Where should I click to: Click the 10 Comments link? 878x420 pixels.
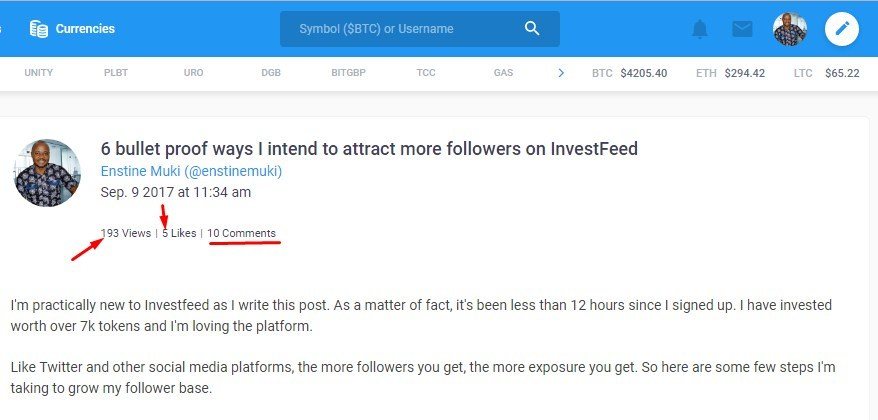[241, 233]
